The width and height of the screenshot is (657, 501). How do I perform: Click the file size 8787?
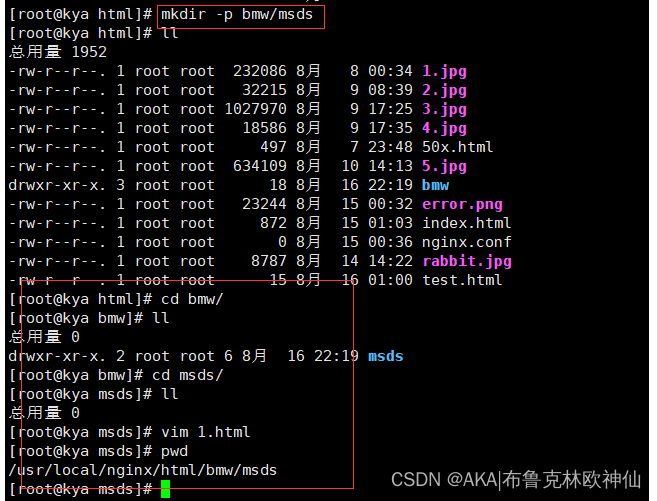(269, 261)
